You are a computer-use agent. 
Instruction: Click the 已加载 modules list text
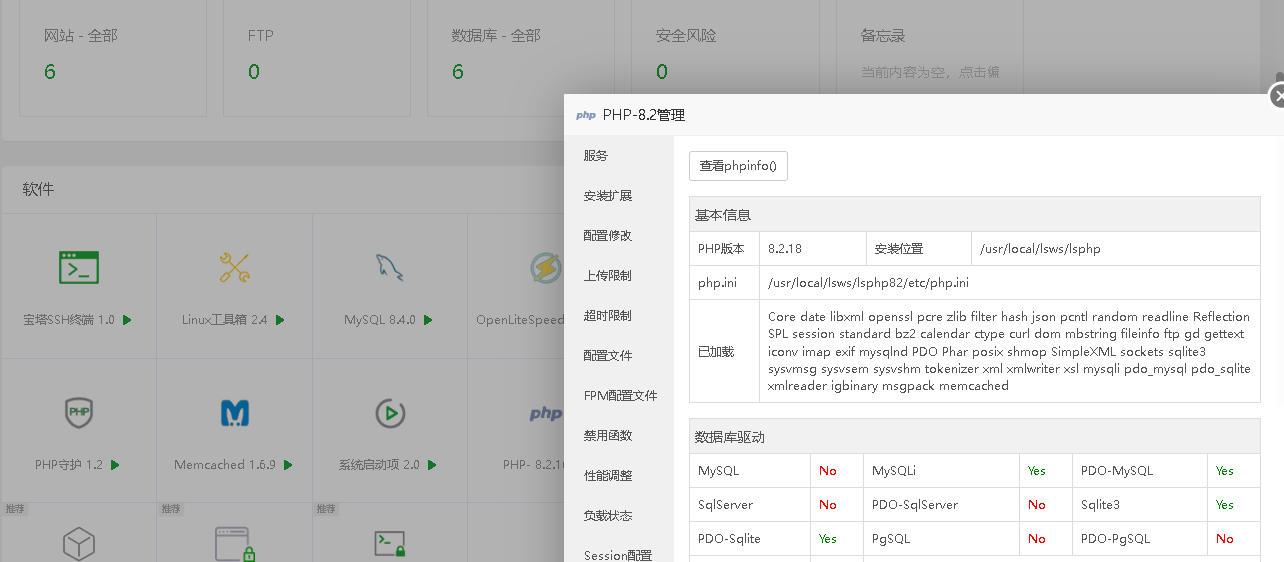[x=1009, y=351]
